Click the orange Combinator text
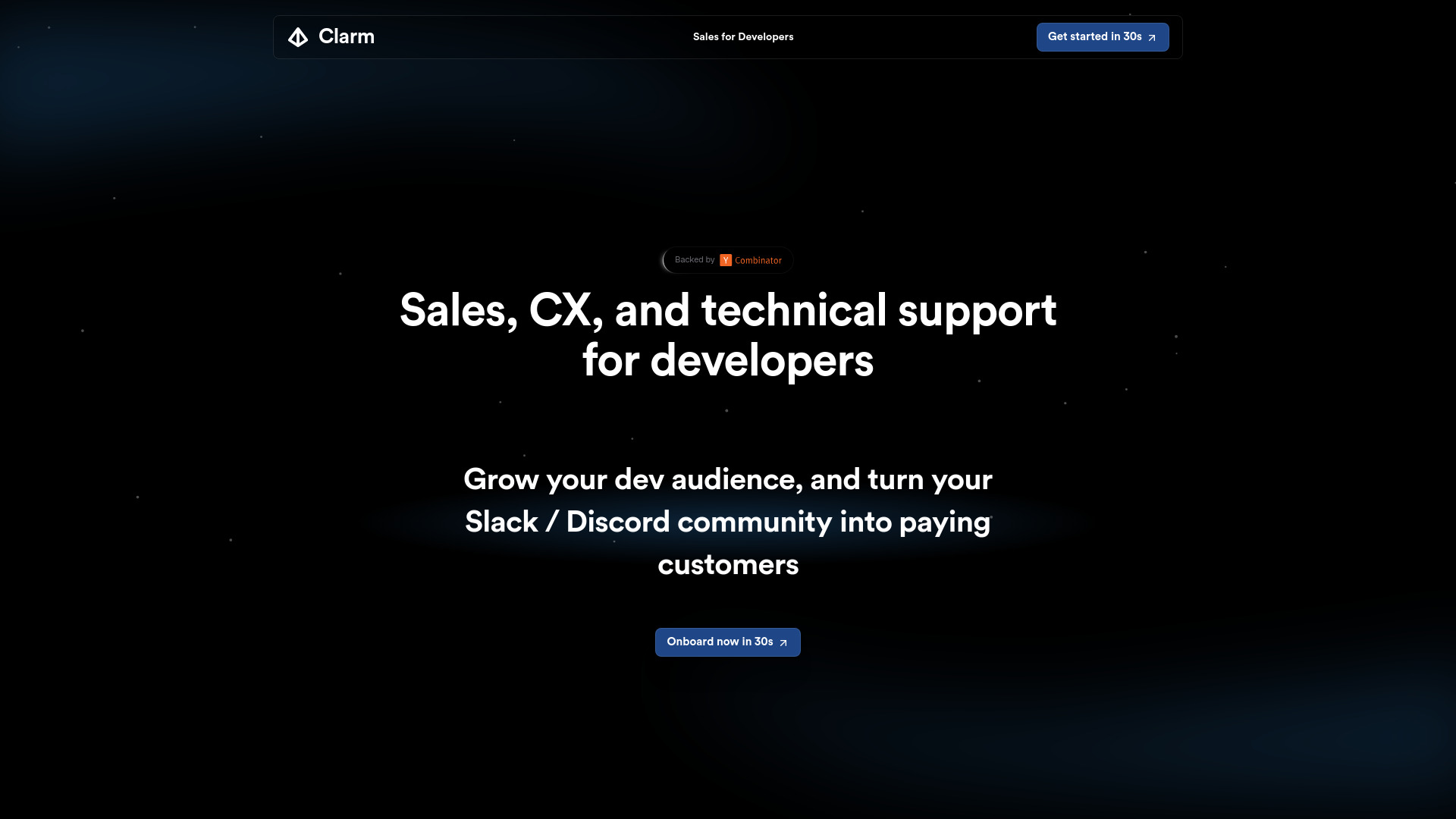This screenshot has width=1456, height=819. click(758, 260)
